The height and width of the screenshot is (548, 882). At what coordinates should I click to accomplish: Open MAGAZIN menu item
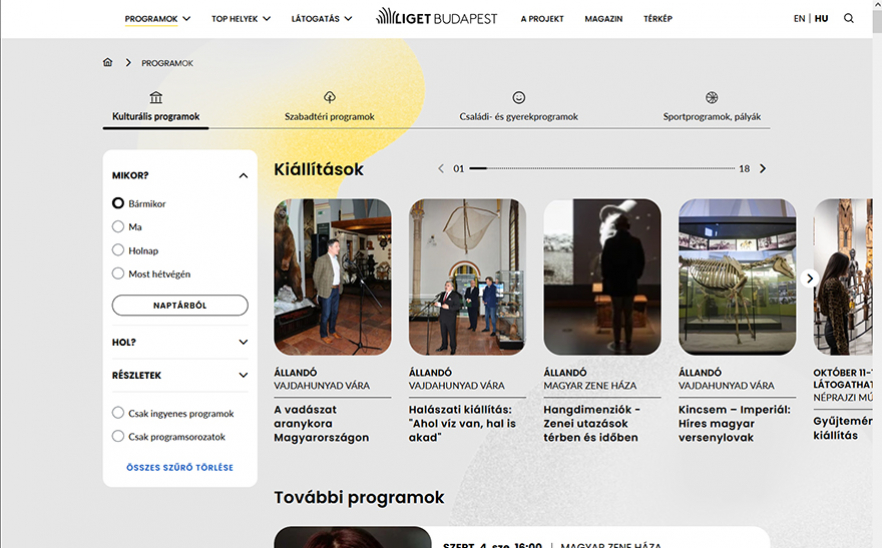(x=604, y=19)
